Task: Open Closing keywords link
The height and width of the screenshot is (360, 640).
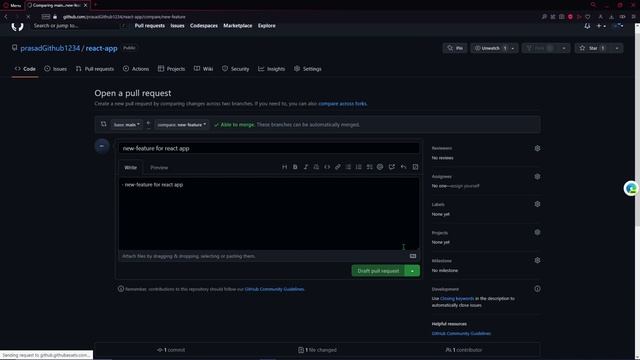Action: (x=457, y=298)
